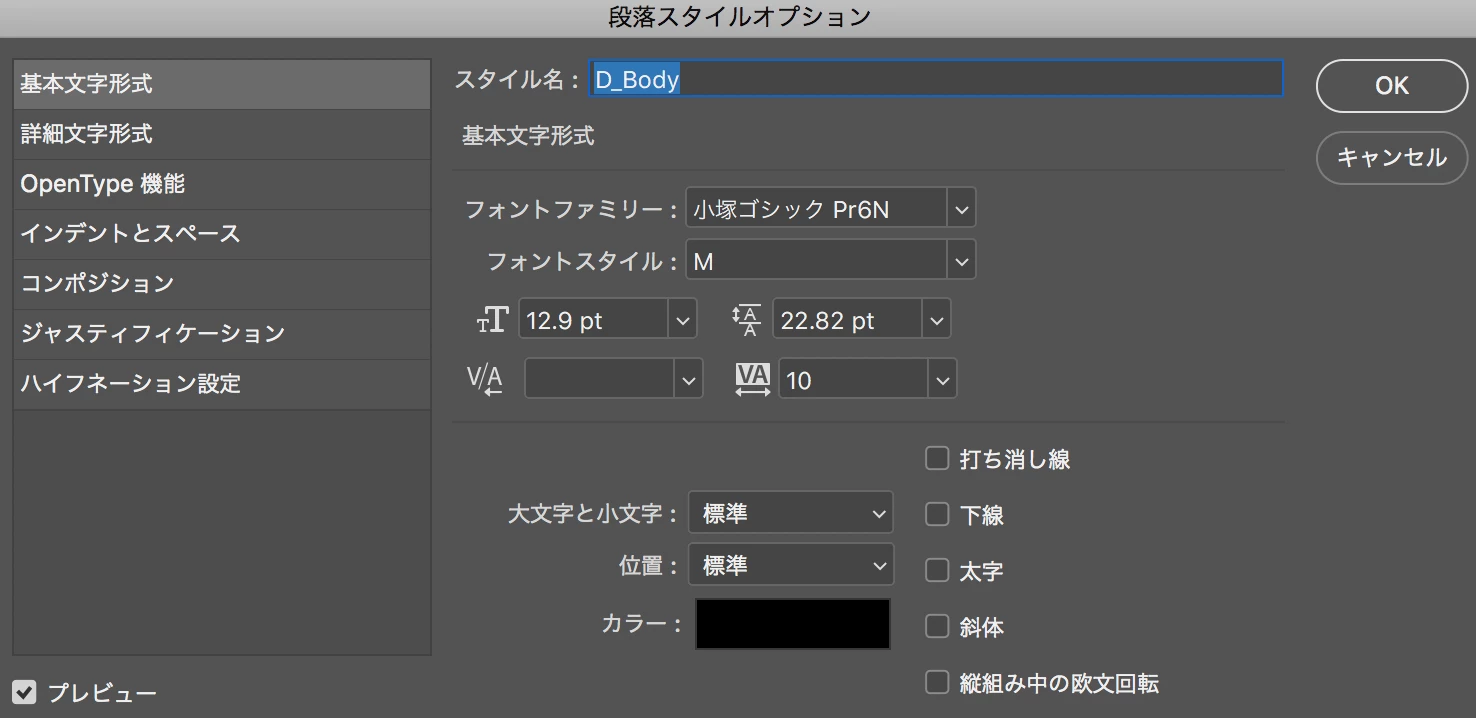
Task: Select the コンポジション section
Action: click(222, 284)
